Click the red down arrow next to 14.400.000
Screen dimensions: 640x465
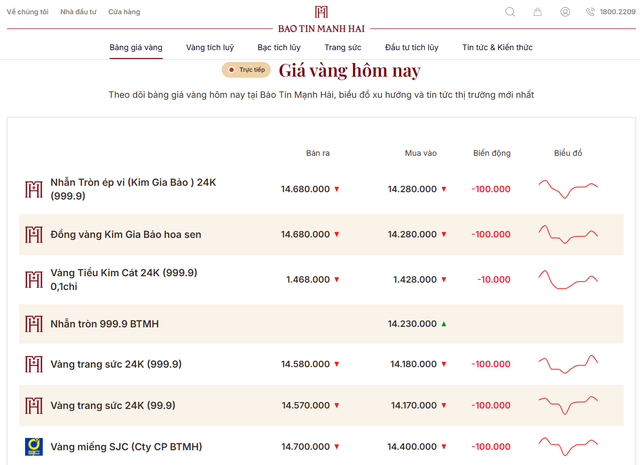click(444, 447)
